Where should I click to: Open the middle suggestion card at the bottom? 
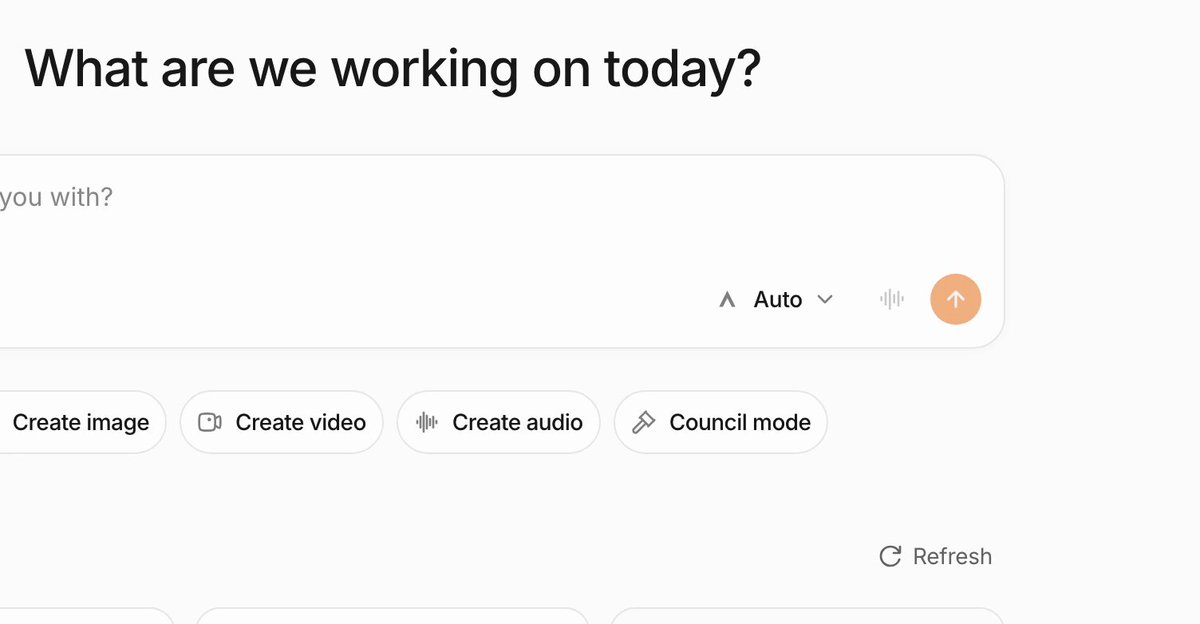tap(392, 616)
